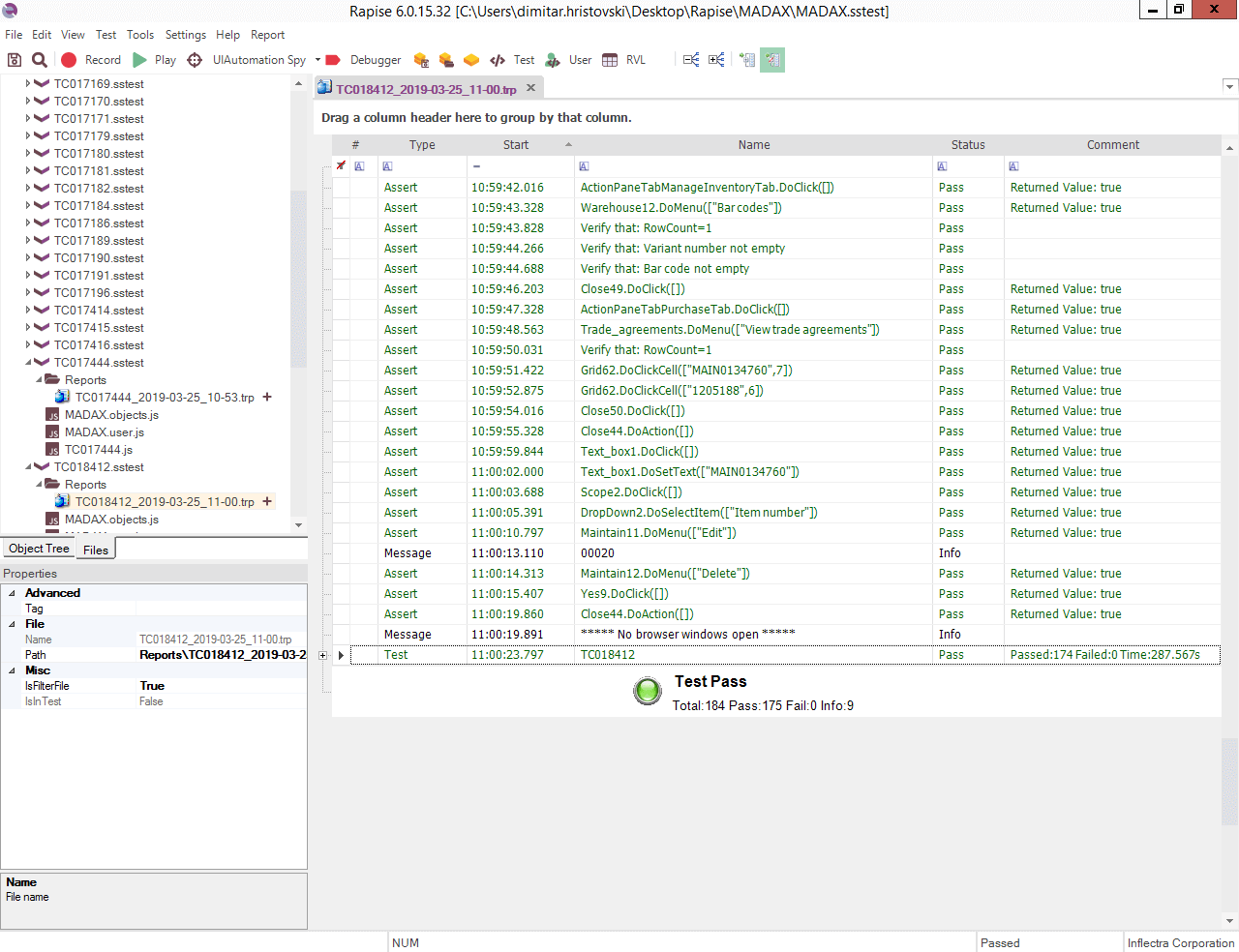Switch to the Files tab

(96, 550)
